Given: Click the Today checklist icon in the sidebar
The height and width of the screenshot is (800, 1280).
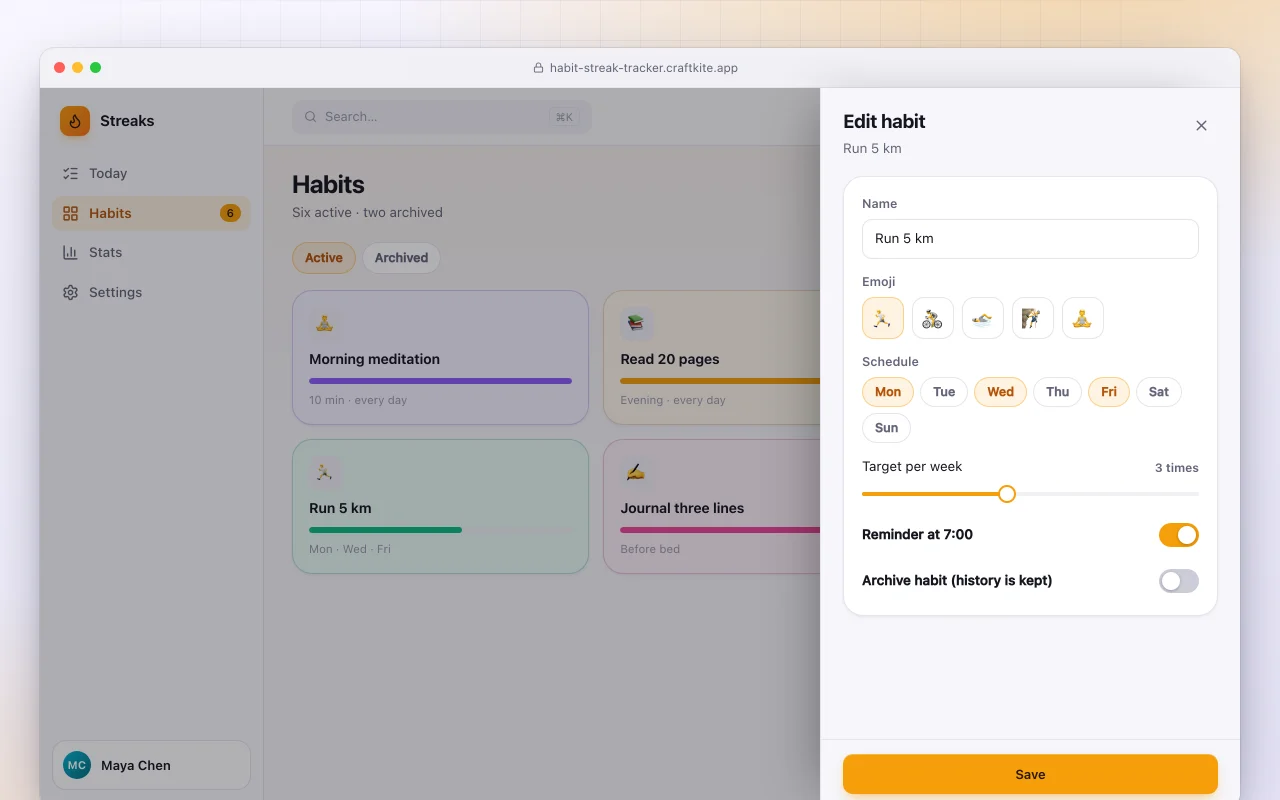Looking at the screenshot, I should [70, 173].
